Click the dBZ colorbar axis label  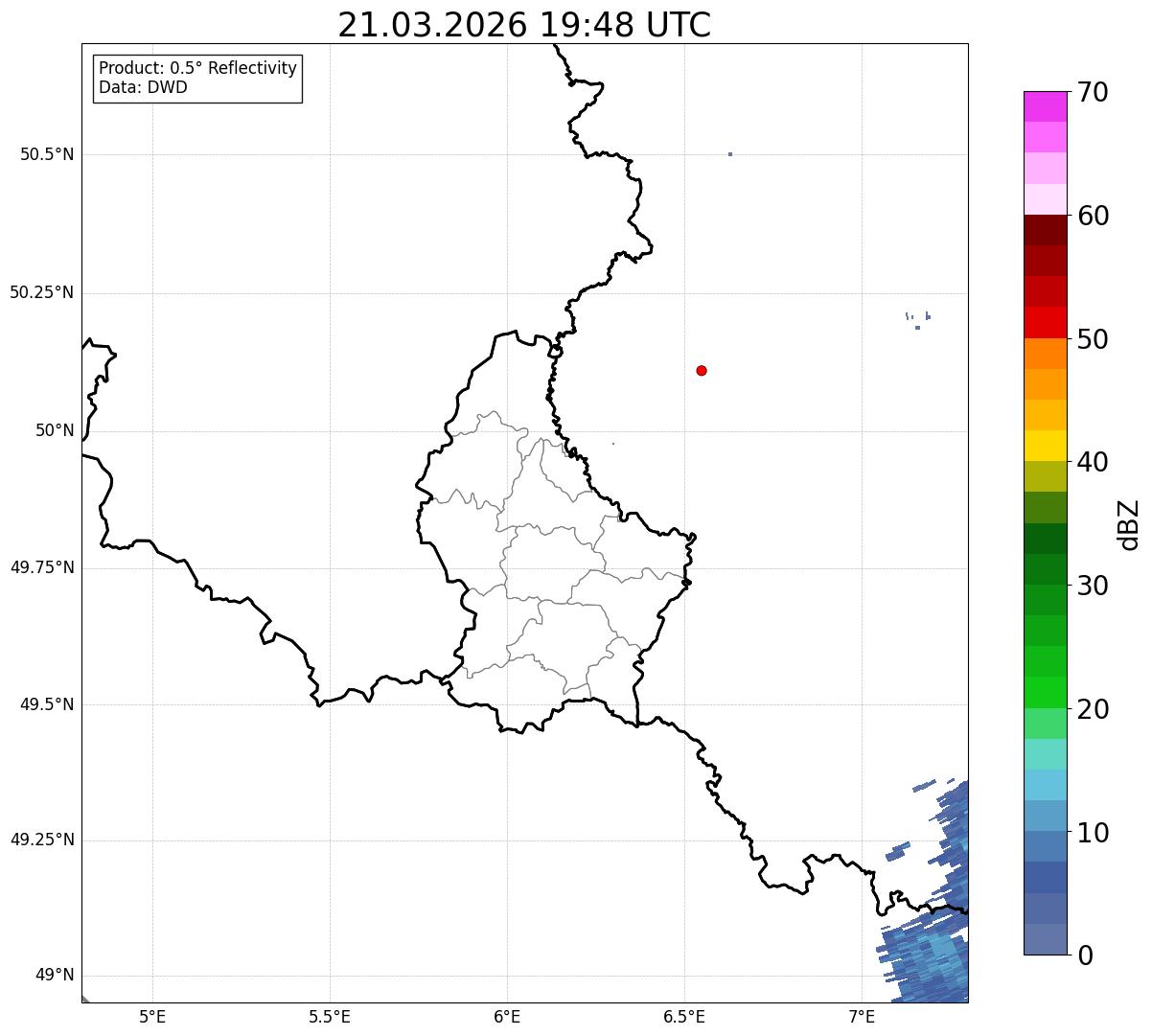[1130, 524]
